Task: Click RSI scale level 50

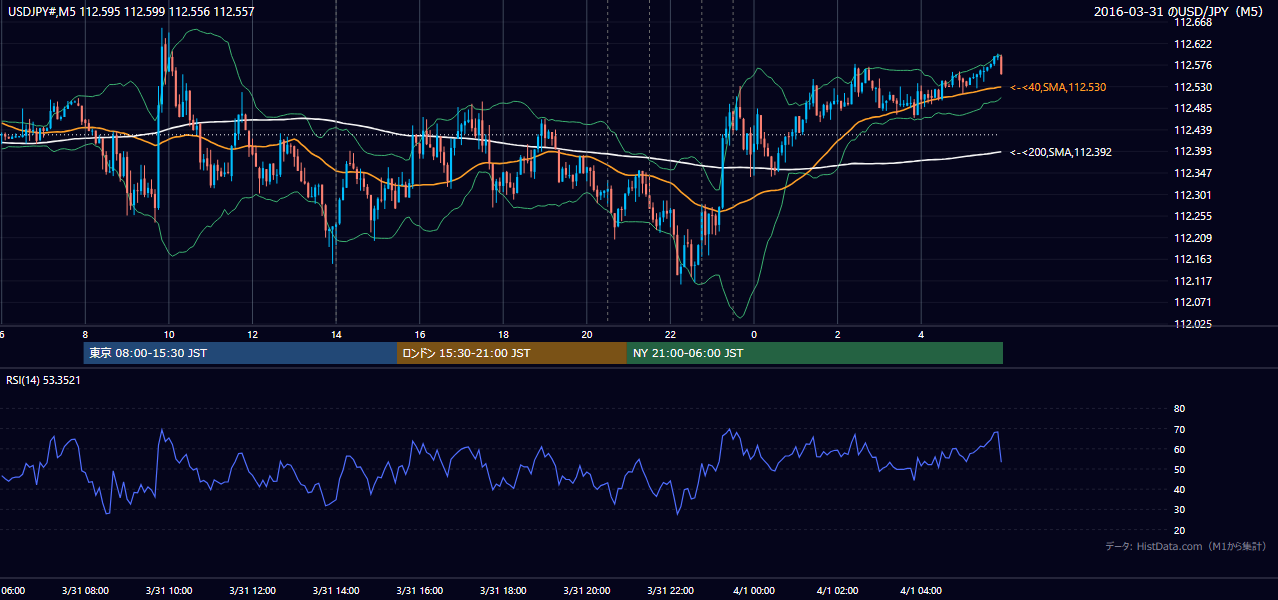Action: coord(1179,469)
